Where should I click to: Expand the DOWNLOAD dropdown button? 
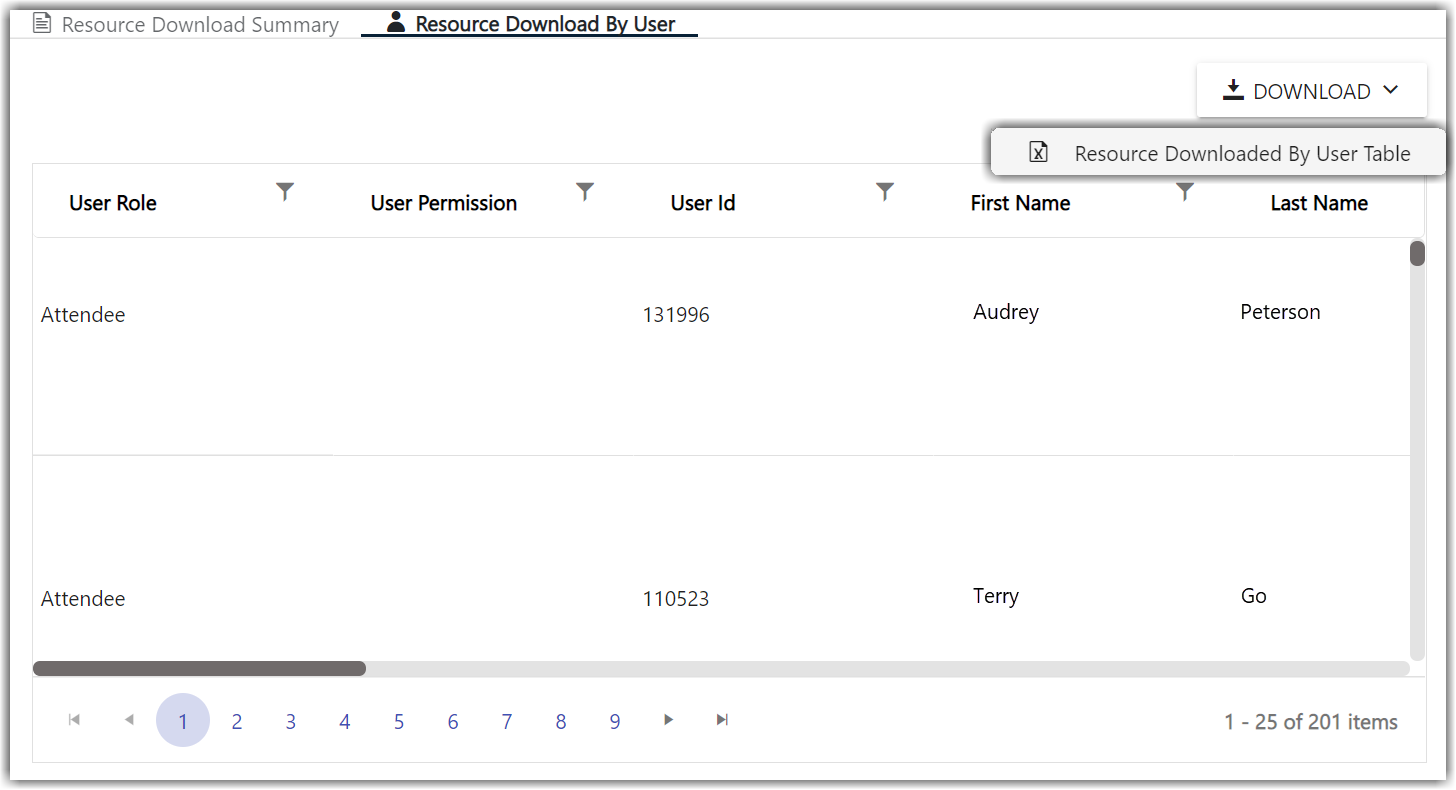(1311, 91)
